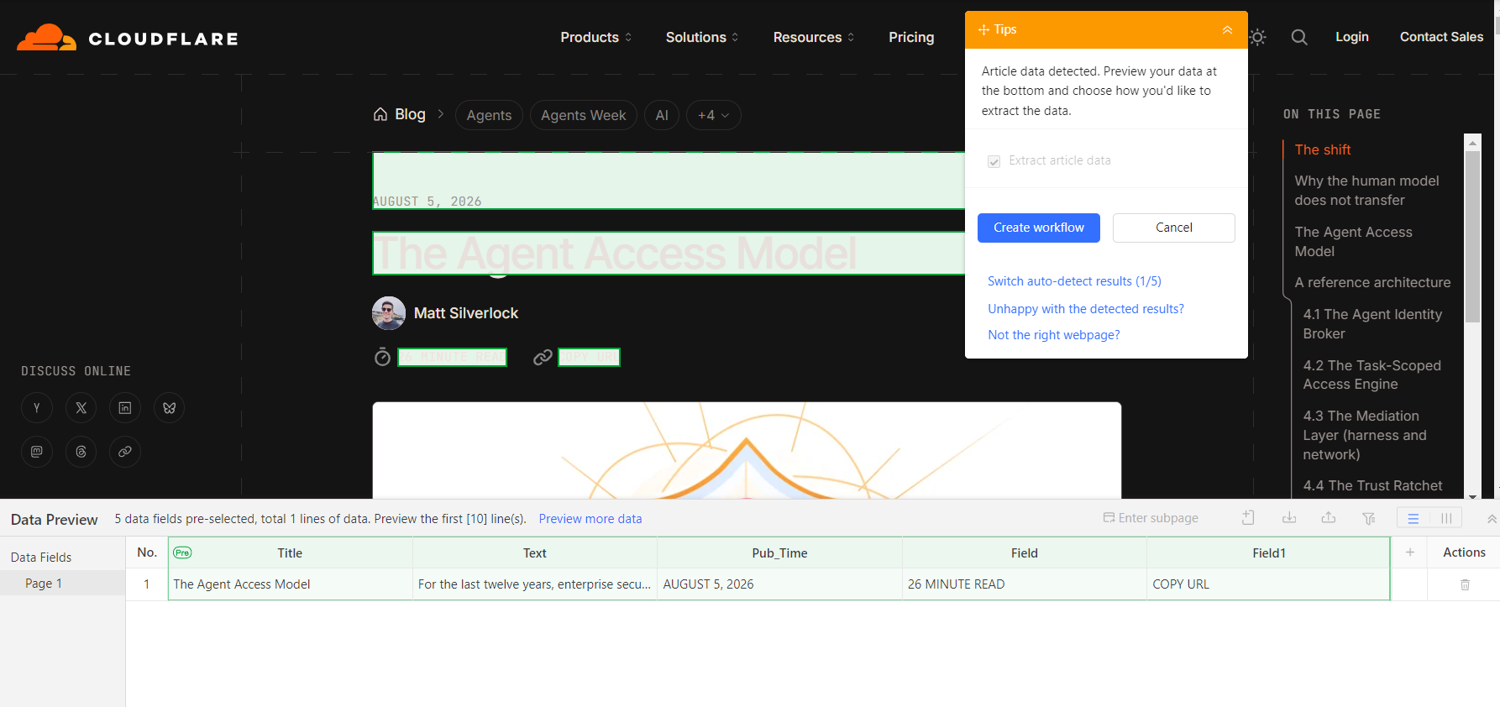Screen dimensions: 1500x707
Task: Select the Agents tag
Action: [489, 115]
